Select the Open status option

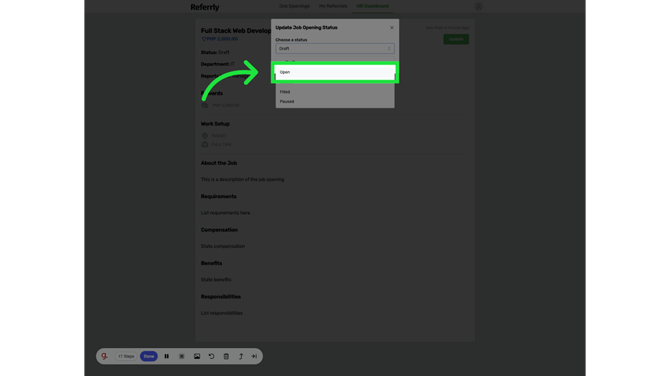335,72
